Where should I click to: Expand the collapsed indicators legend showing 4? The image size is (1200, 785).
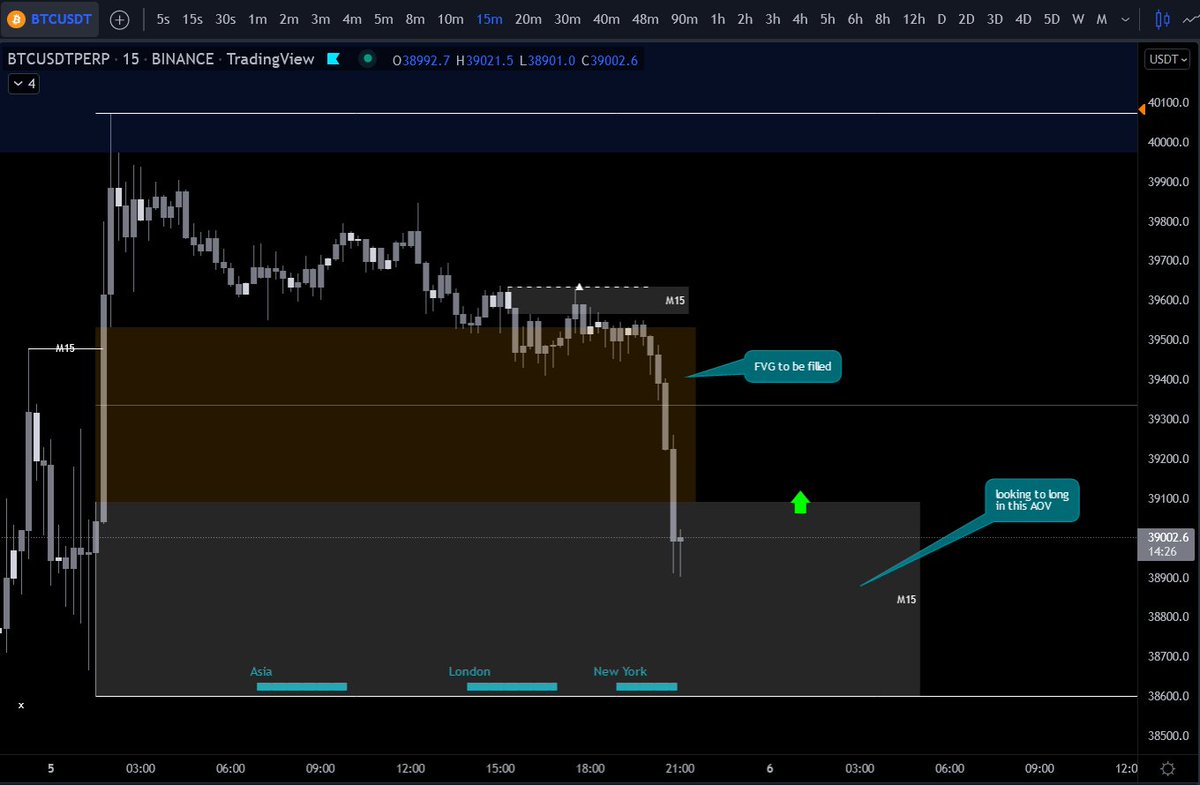click(23, 84)
